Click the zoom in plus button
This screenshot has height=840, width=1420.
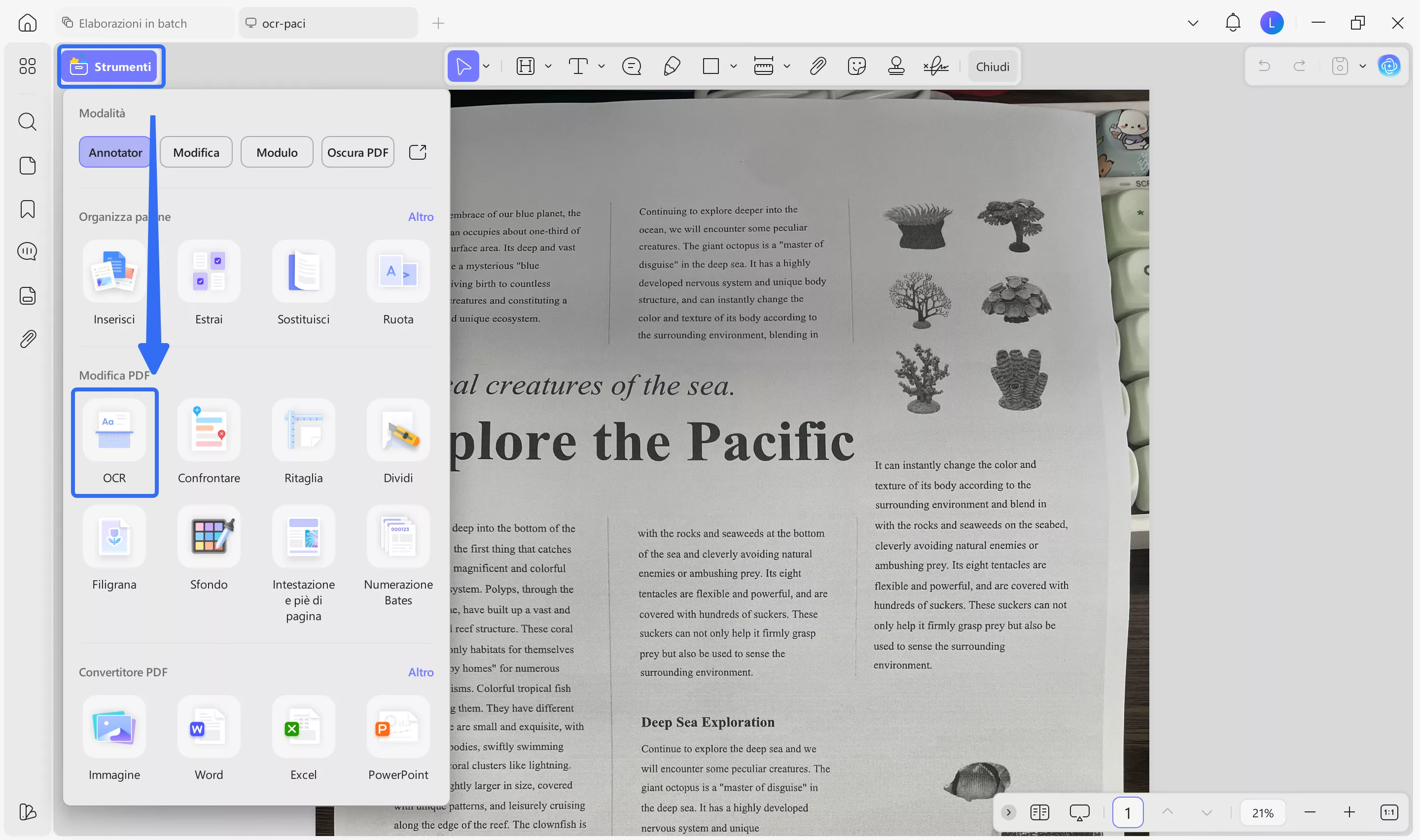coord(1349,812)
